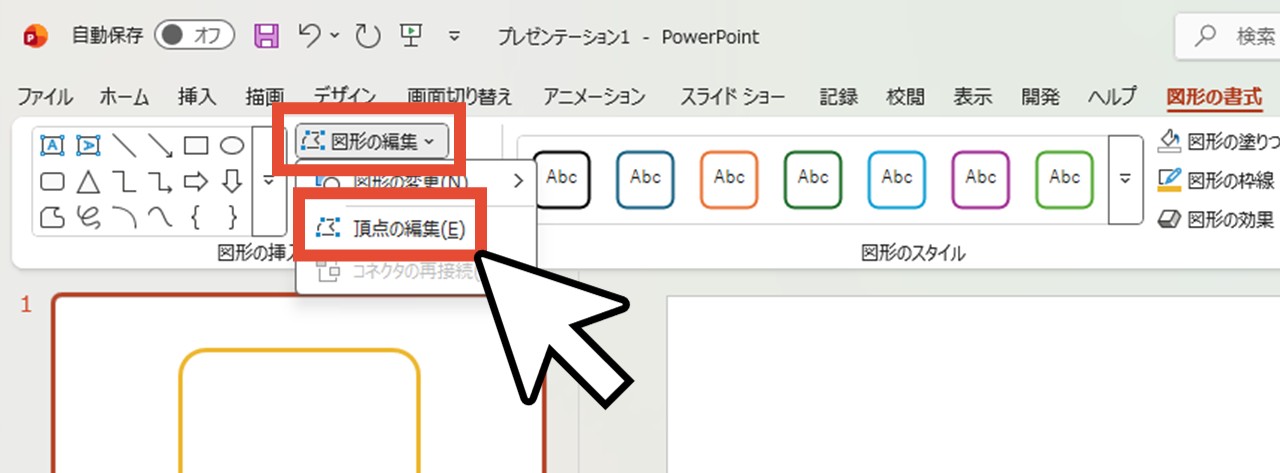Open the 図形の編集 dropdown
Viewport: 1280px width, 473px height.
click(370, 142)
